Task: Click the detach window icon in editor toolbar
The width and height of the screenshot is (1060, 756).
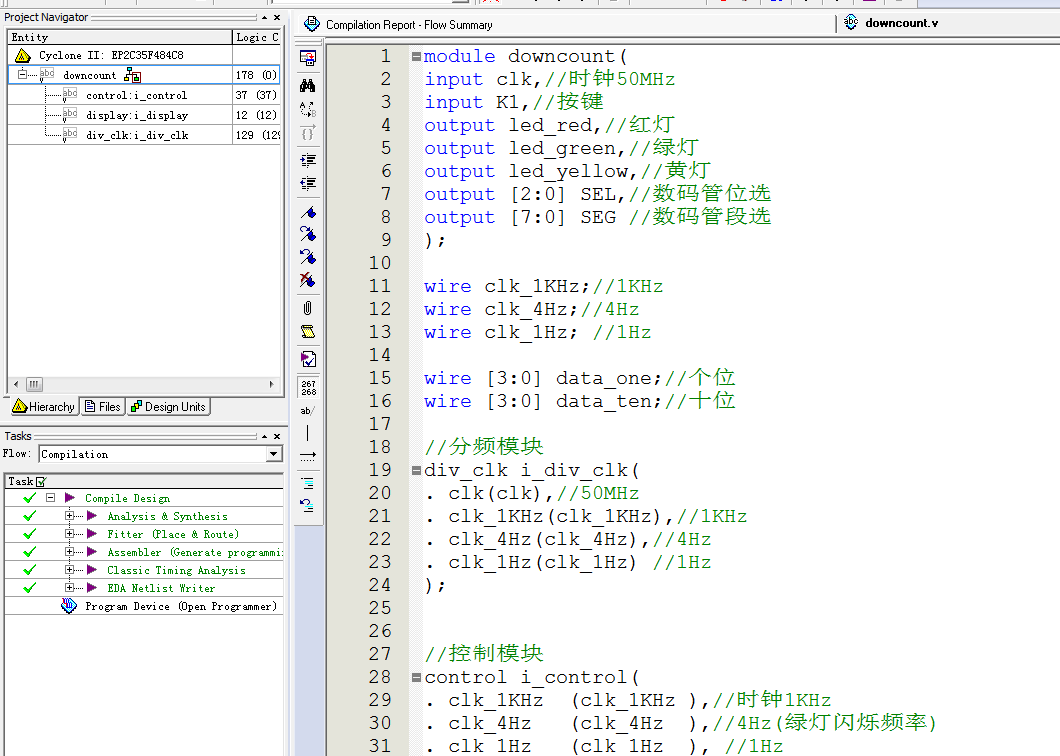Action: [x=308, y=59]
